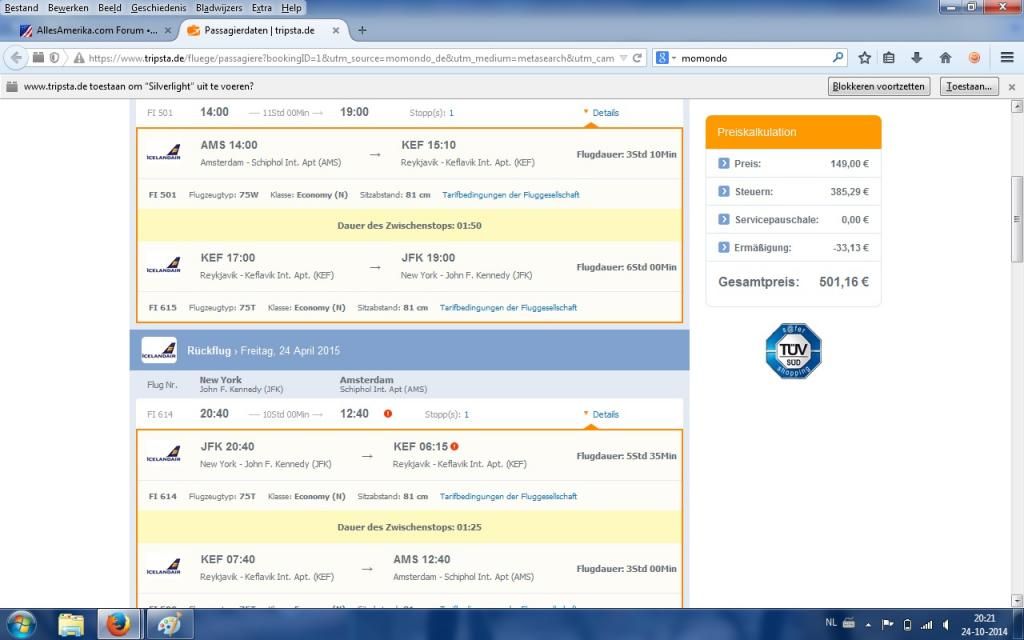Click the orange smiley icon in the toolbar

(974, 57)
